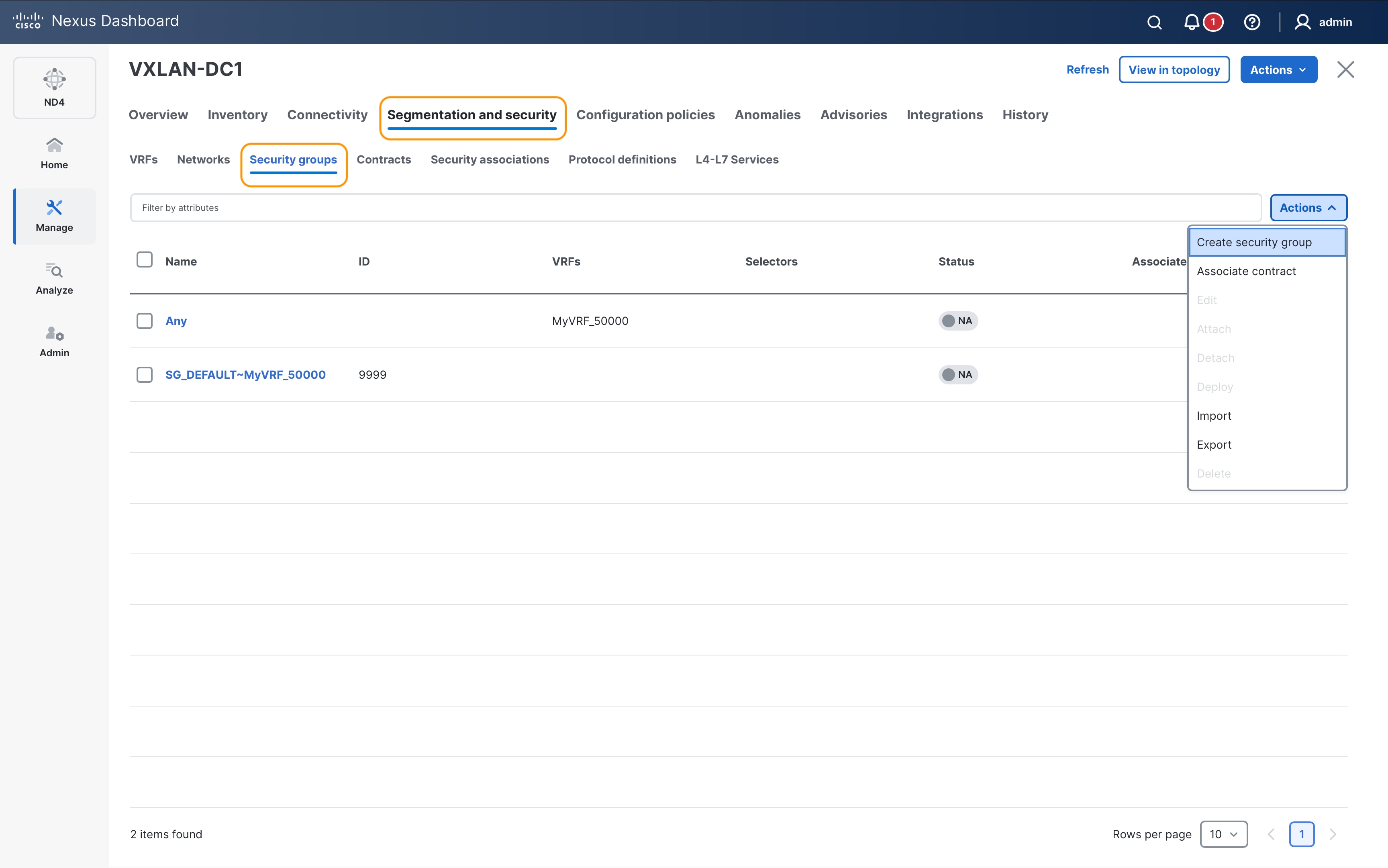Open the History tab
This screenshot has width=1388, height=868.
(x=1025, y=115)
